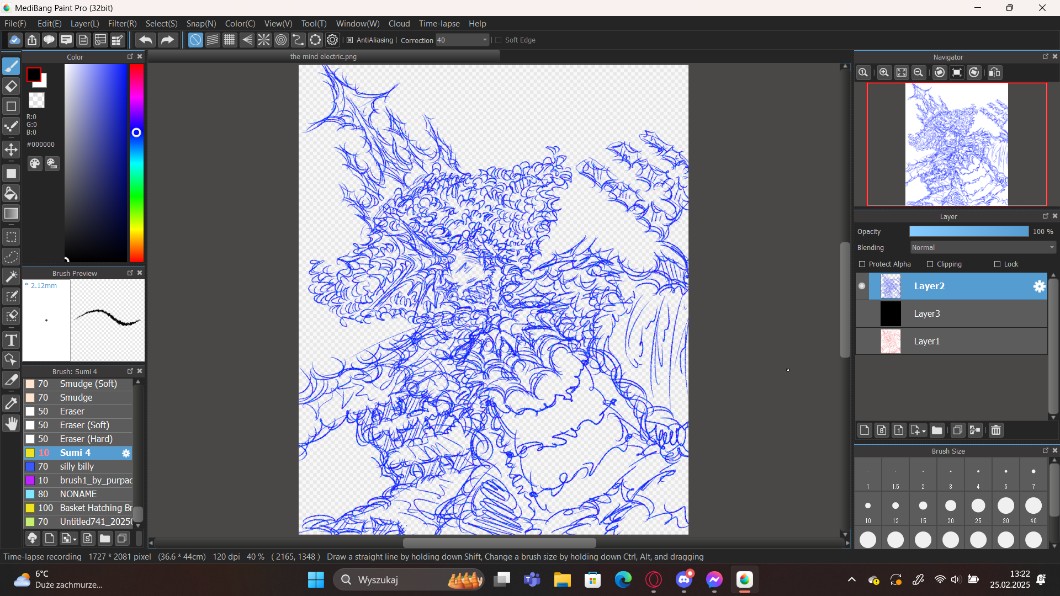Delete layer with the trash icon
Viewport: 1060px width, 596px height.
click(996, 430)
